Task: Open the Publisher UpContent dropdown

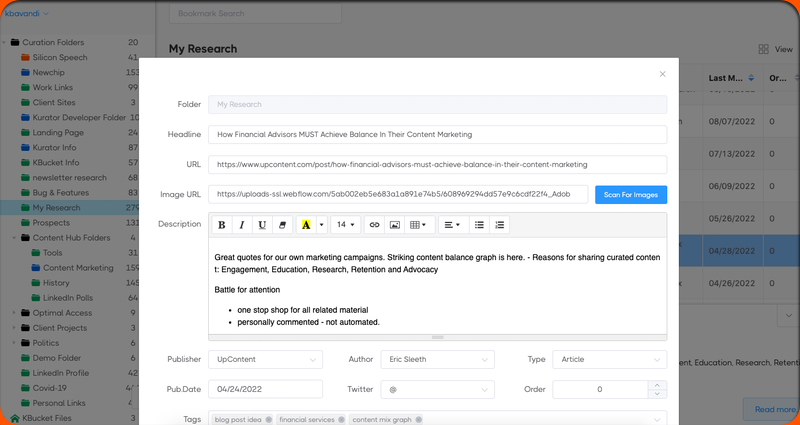Action: (x=265, y=359)
